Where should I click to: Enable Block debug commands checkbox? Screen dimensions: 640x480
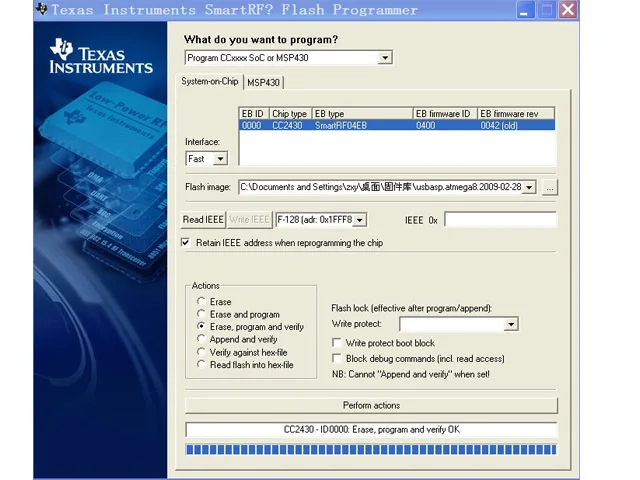coord(337,358)
